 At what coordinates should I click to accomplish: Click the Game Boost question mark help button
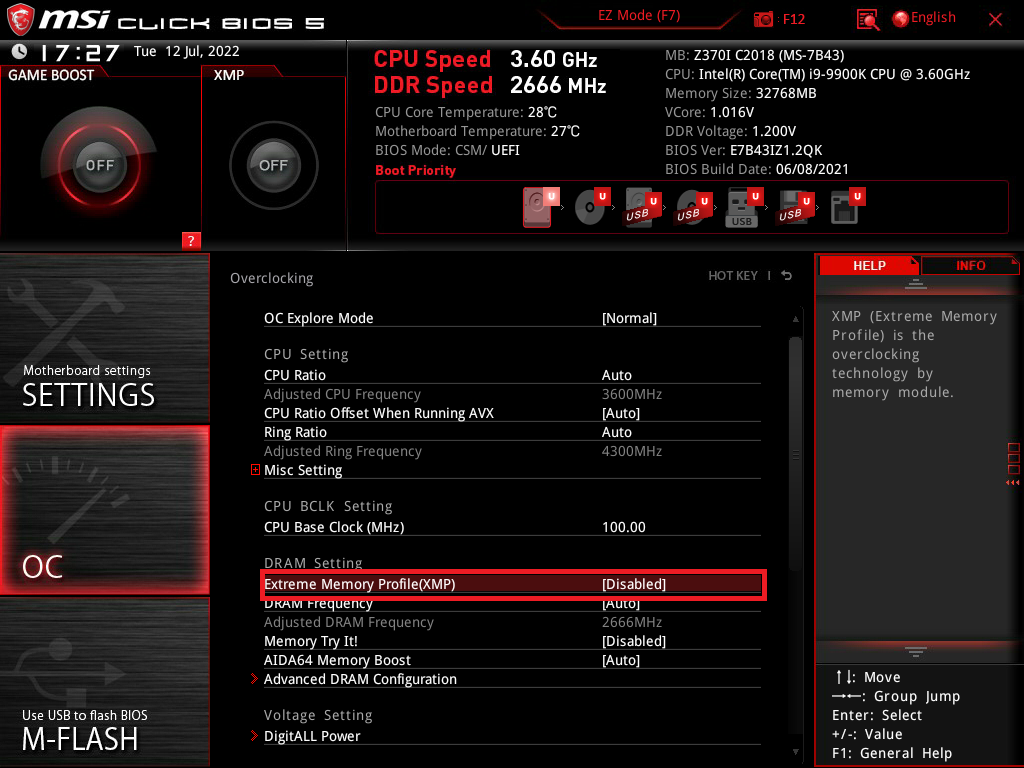(x=190, y=240)
